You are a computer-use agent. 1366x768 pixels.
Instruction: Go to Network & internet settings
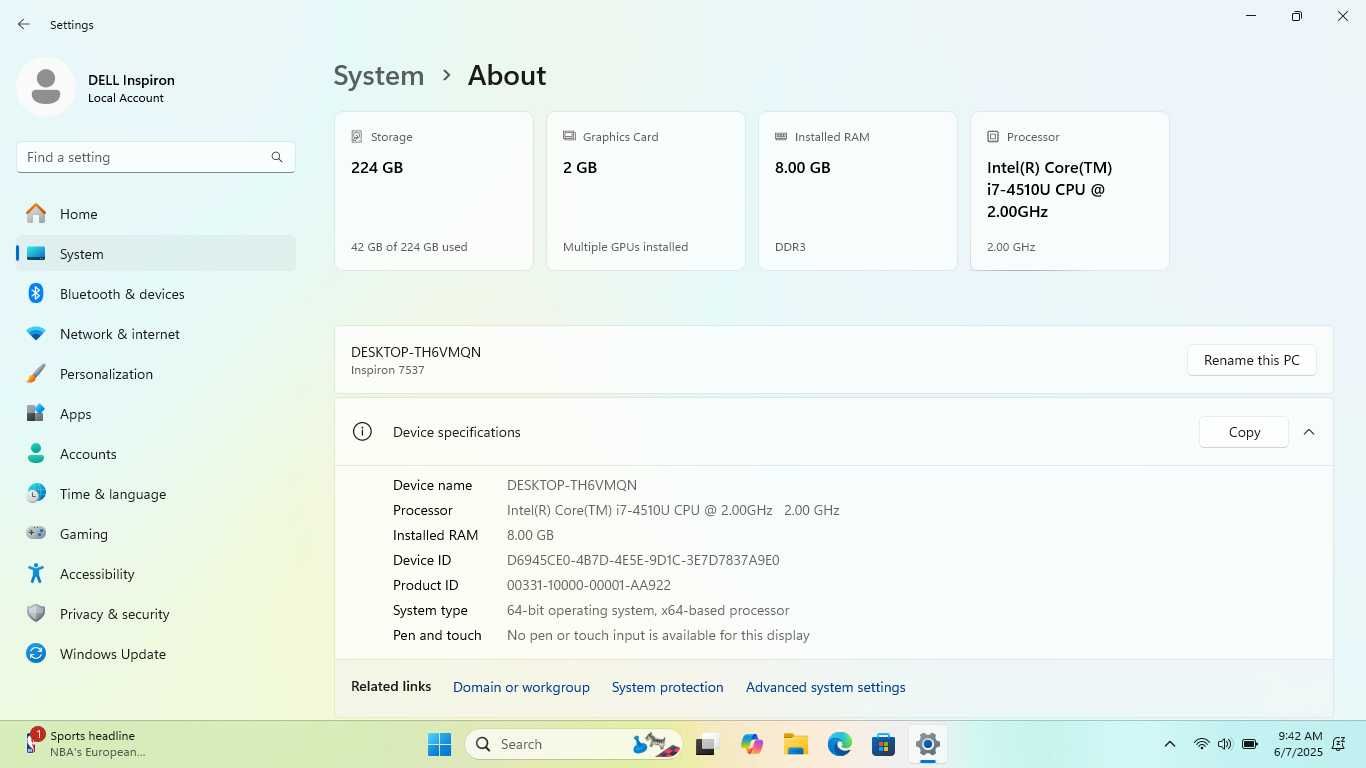156,334
